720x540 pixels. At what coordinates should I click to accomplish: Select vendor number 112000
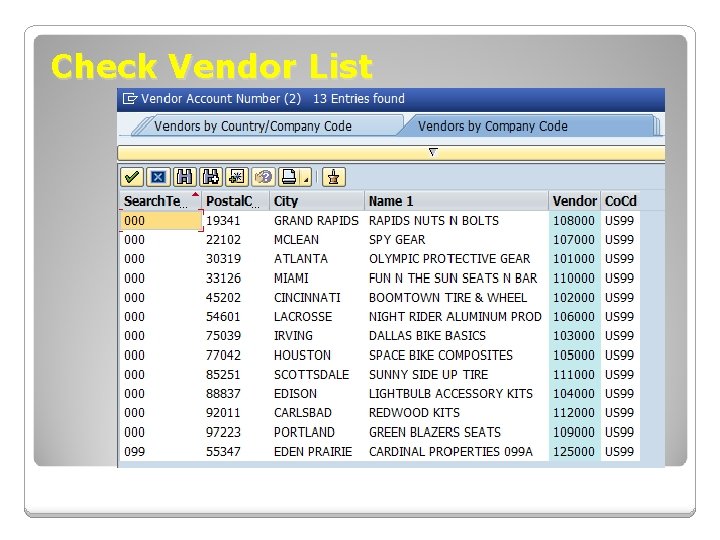pos(574,413)
